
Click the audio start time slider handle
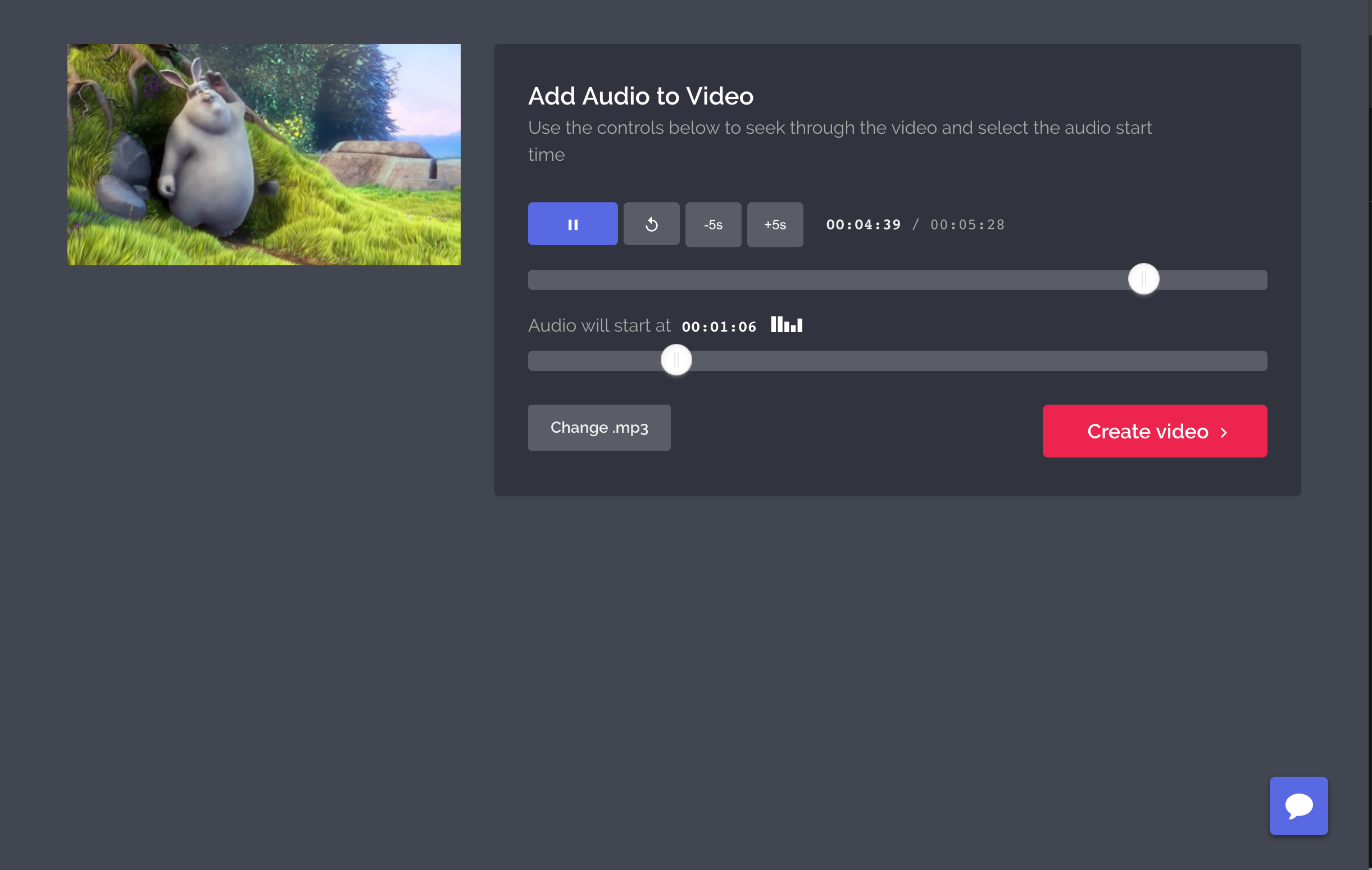coord(676,360)
